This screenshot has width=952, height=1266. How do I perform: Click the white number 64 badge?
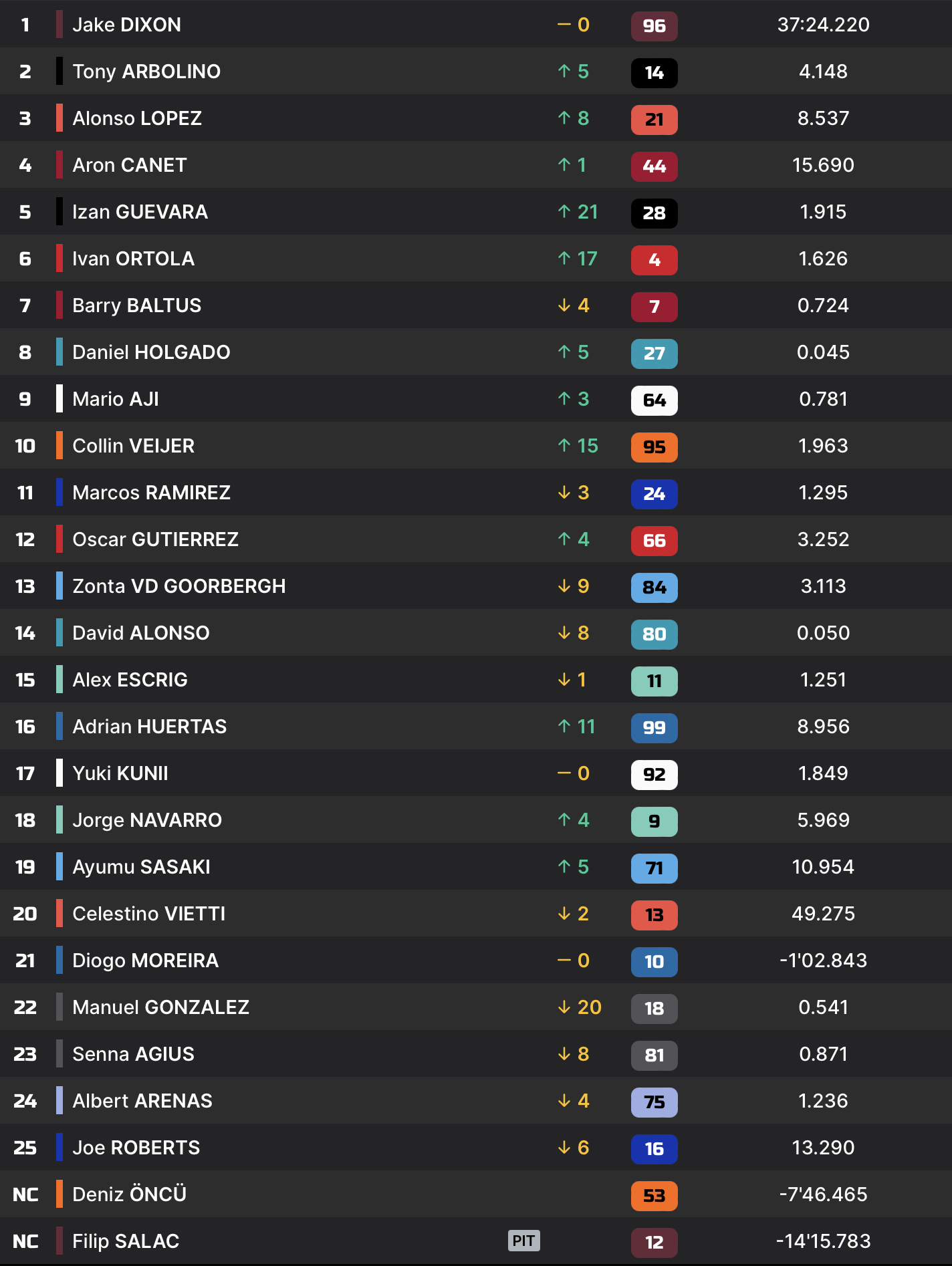coord(654,400)
